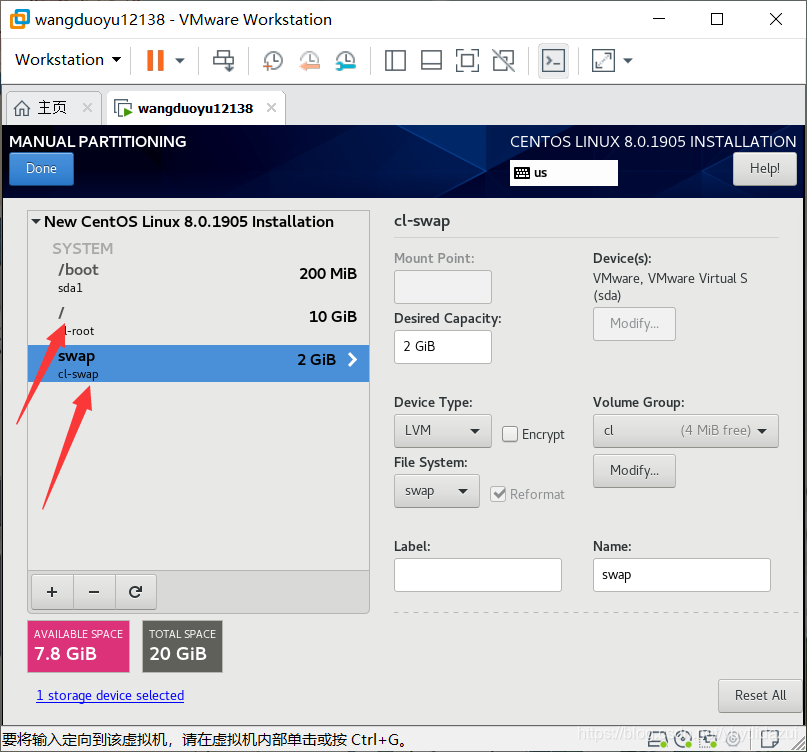Image resolution: width=807 pixels, height=752 pixels.
Task: Revert to the previous snapshot
Action: [x=309, y=60]
